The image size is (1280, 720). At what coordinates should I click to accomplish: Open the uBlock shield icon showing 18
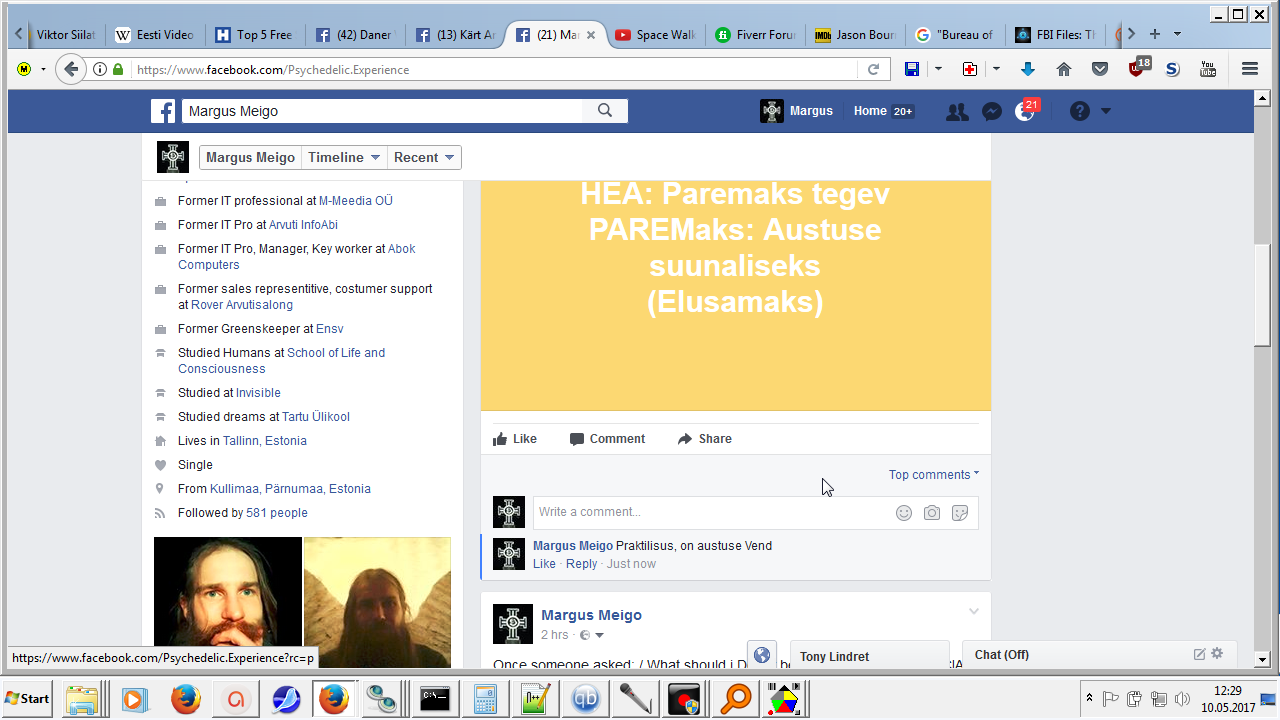point(1138,67)
